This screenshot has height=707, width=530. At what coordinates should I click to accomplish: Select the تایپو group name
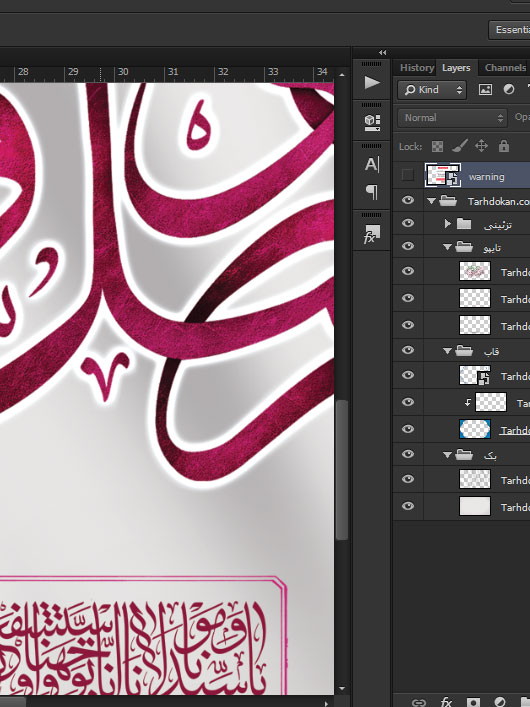point(491,248)
